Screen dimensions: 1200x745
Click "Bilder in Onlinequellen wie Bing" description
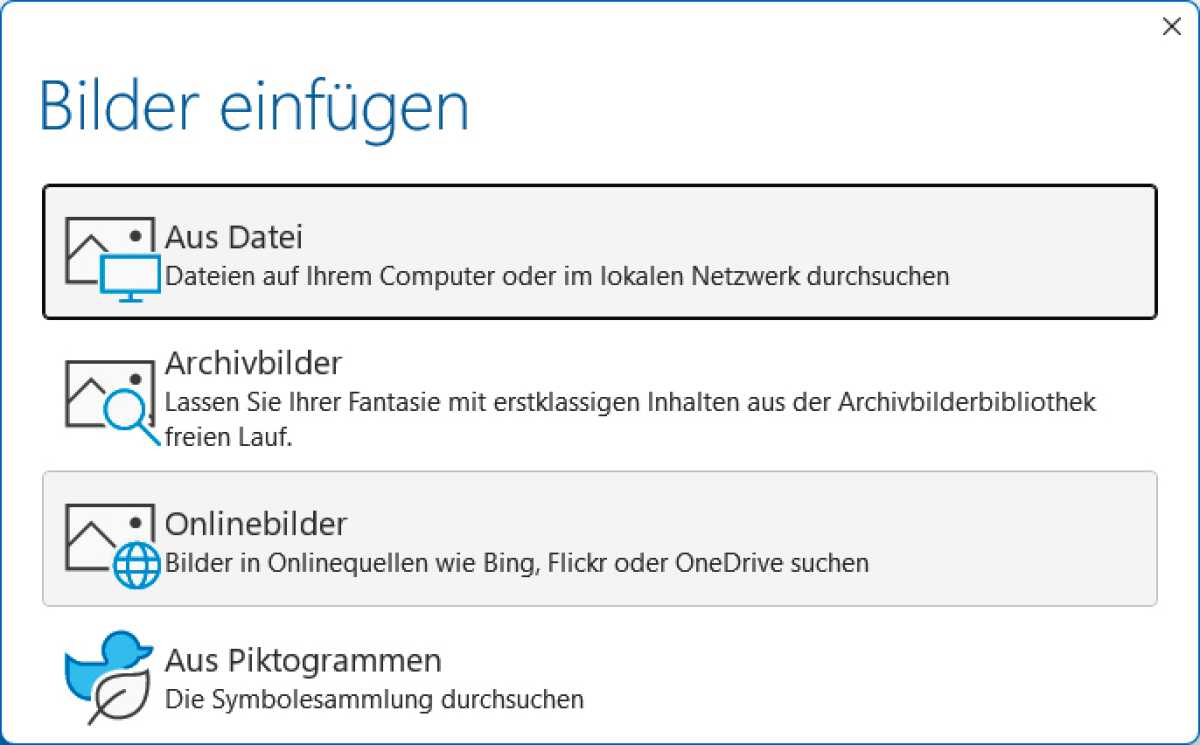point(516,563)
